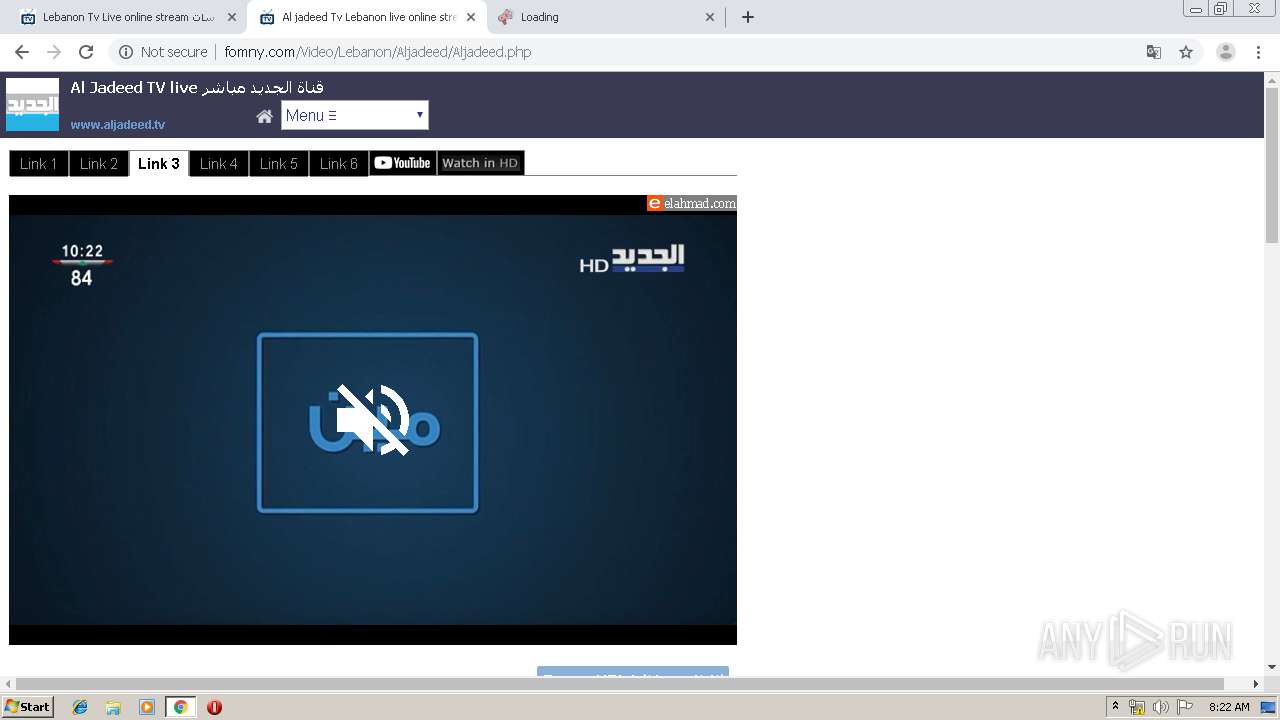Open the Not secure site info icon
The image size is (1280, 720).
[x=126, y=52]
